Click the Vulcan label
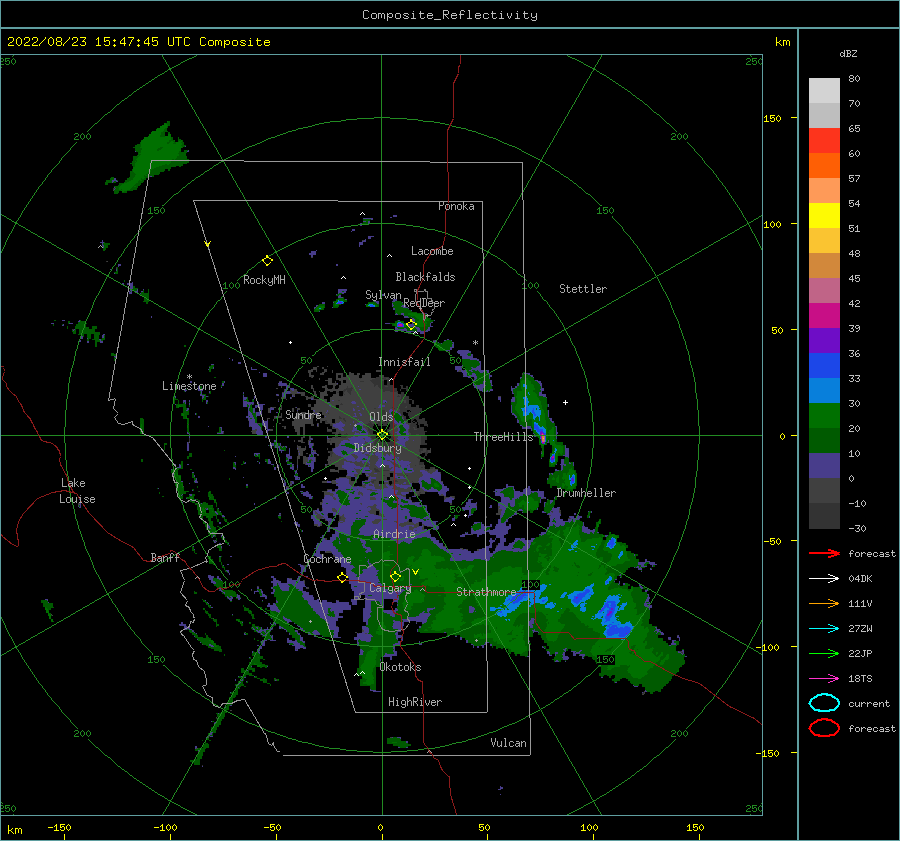The height and width of the screenshot is (841, 900). click(x=509, y=743)
